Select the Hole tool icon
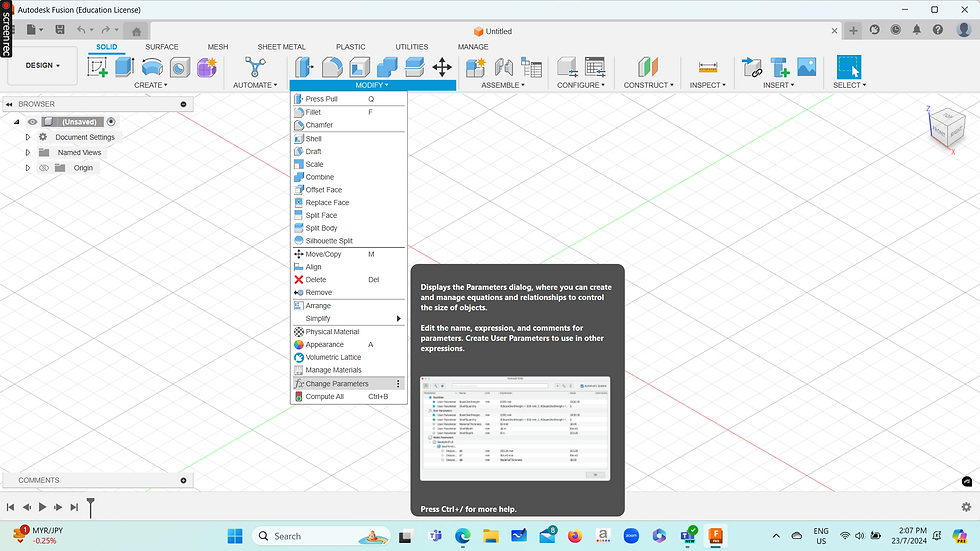Viewport: 980px width, 551px height. coord(179,67)
